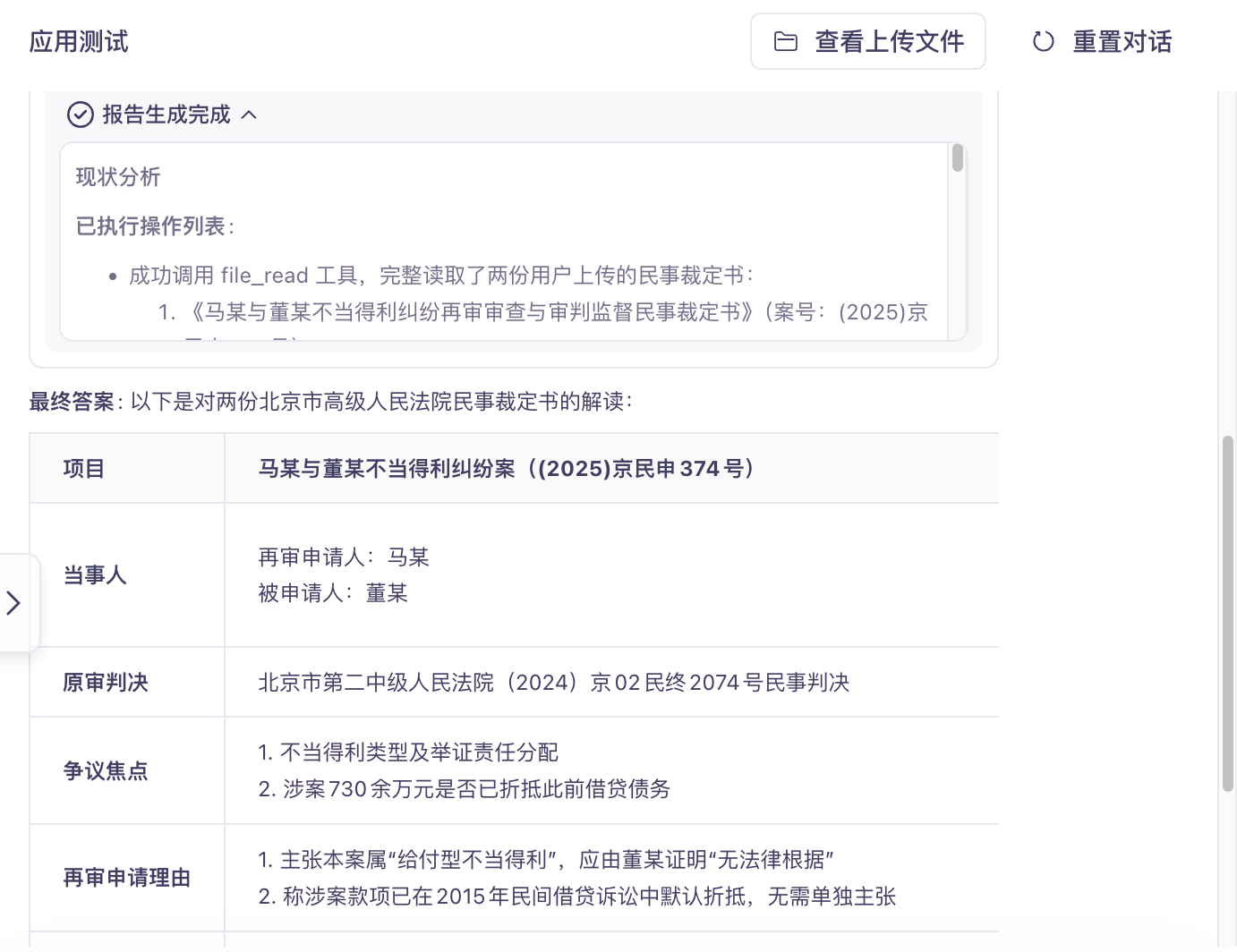Viewport: 1237px width, 952px height.
Task: Click the 报告生成完成 heading
Action: click(x=166, y=115)
